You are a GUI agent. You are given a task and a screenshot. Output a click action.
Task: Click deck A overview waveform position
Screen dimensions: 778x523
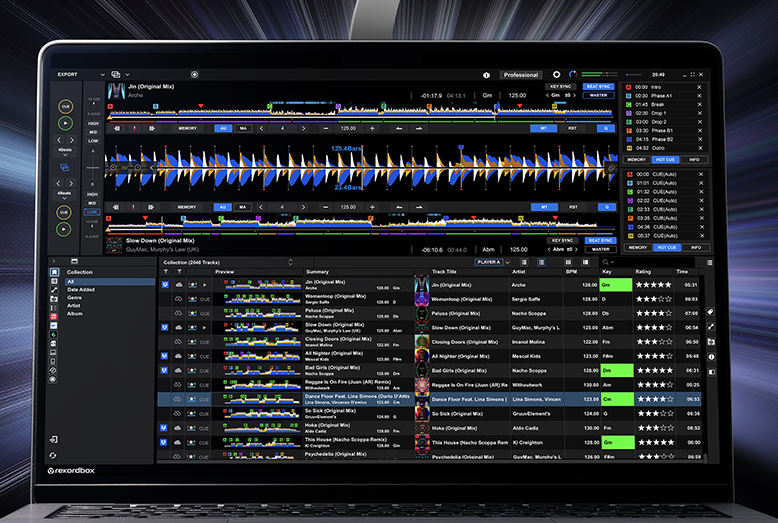(360, 113)
